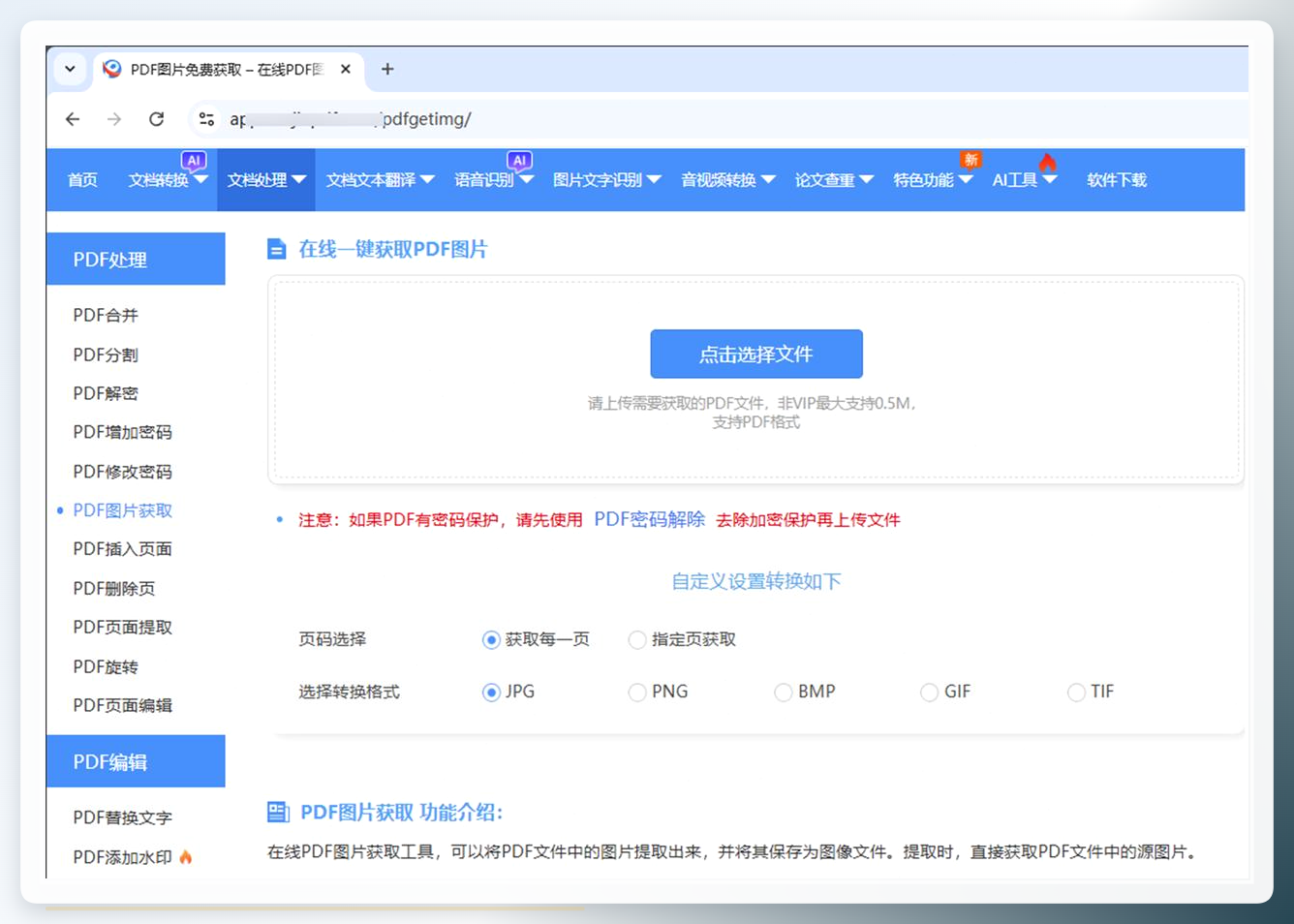Choose BMP as the conversion format
Image resolution: width=1294 pixels, height=924 pixels.
(783, 693)
